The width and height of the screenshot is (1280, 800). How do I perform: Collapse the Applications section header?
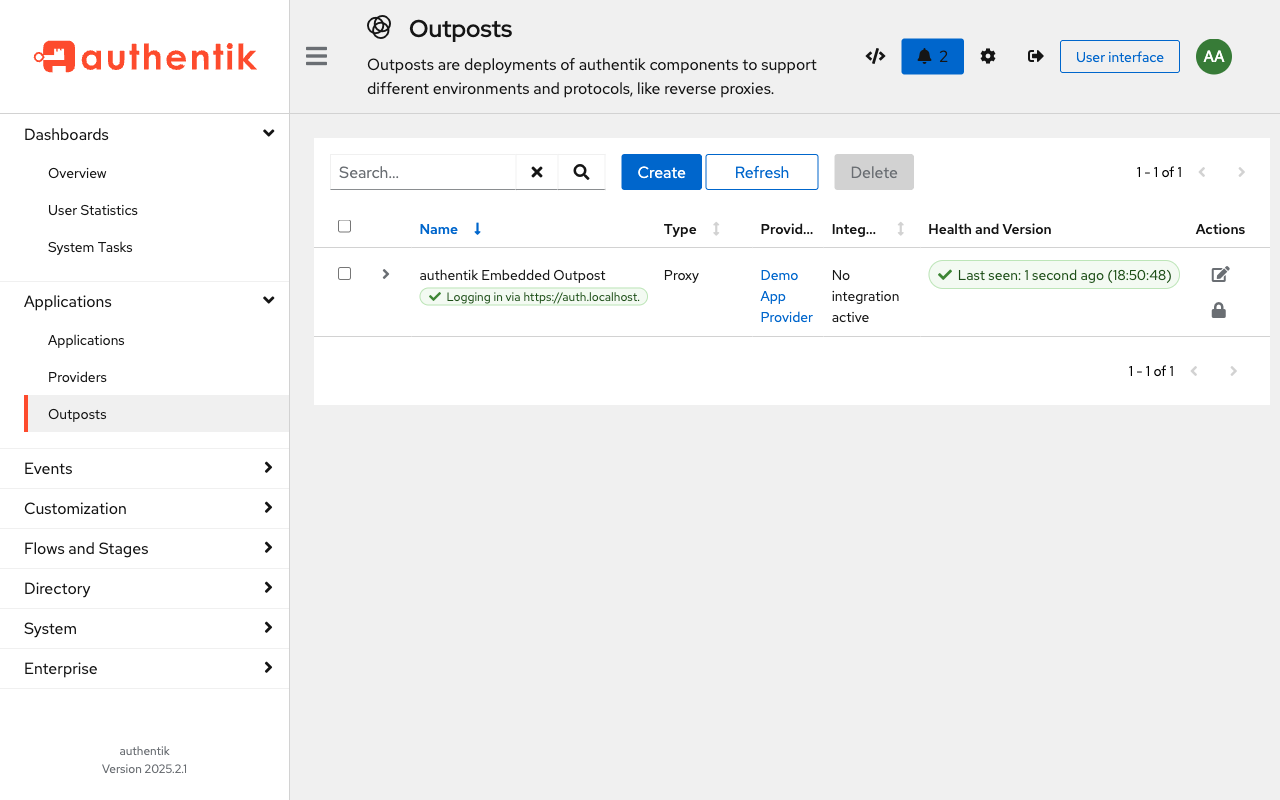point(145,301)
